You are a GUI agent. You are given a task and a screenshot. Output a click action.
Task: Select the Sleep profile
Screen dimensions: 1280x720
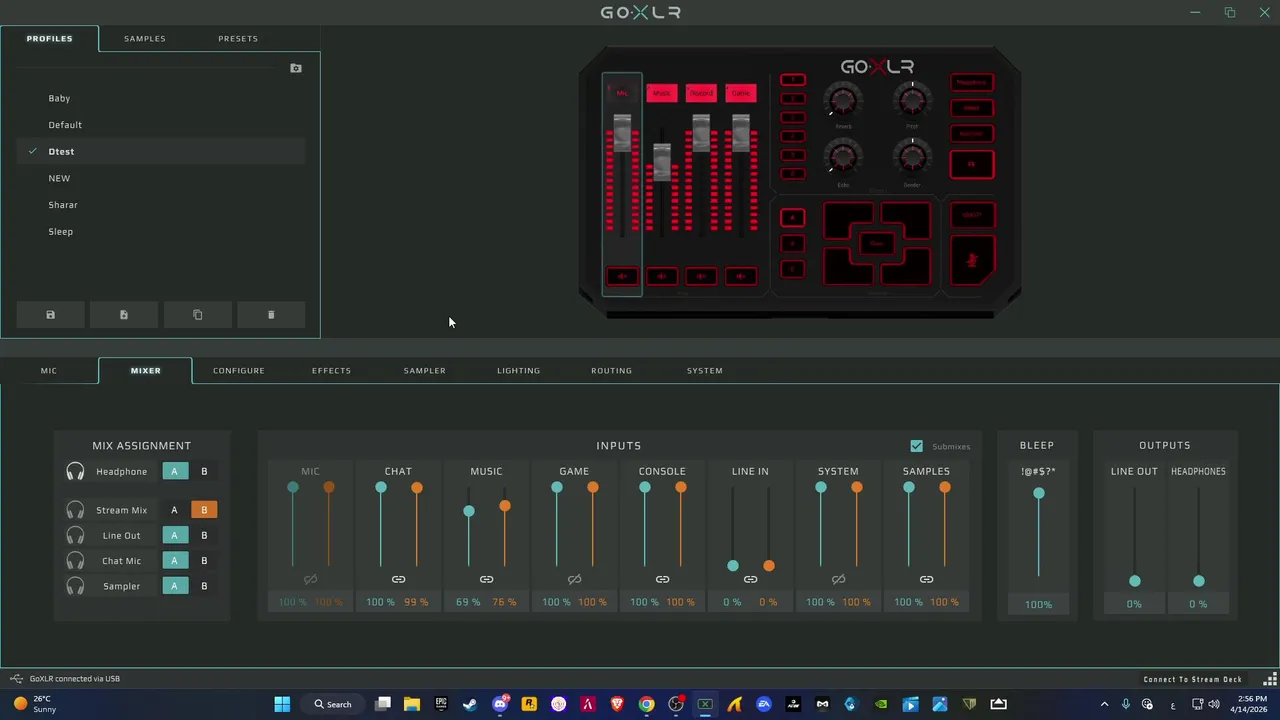pos(161,232)
